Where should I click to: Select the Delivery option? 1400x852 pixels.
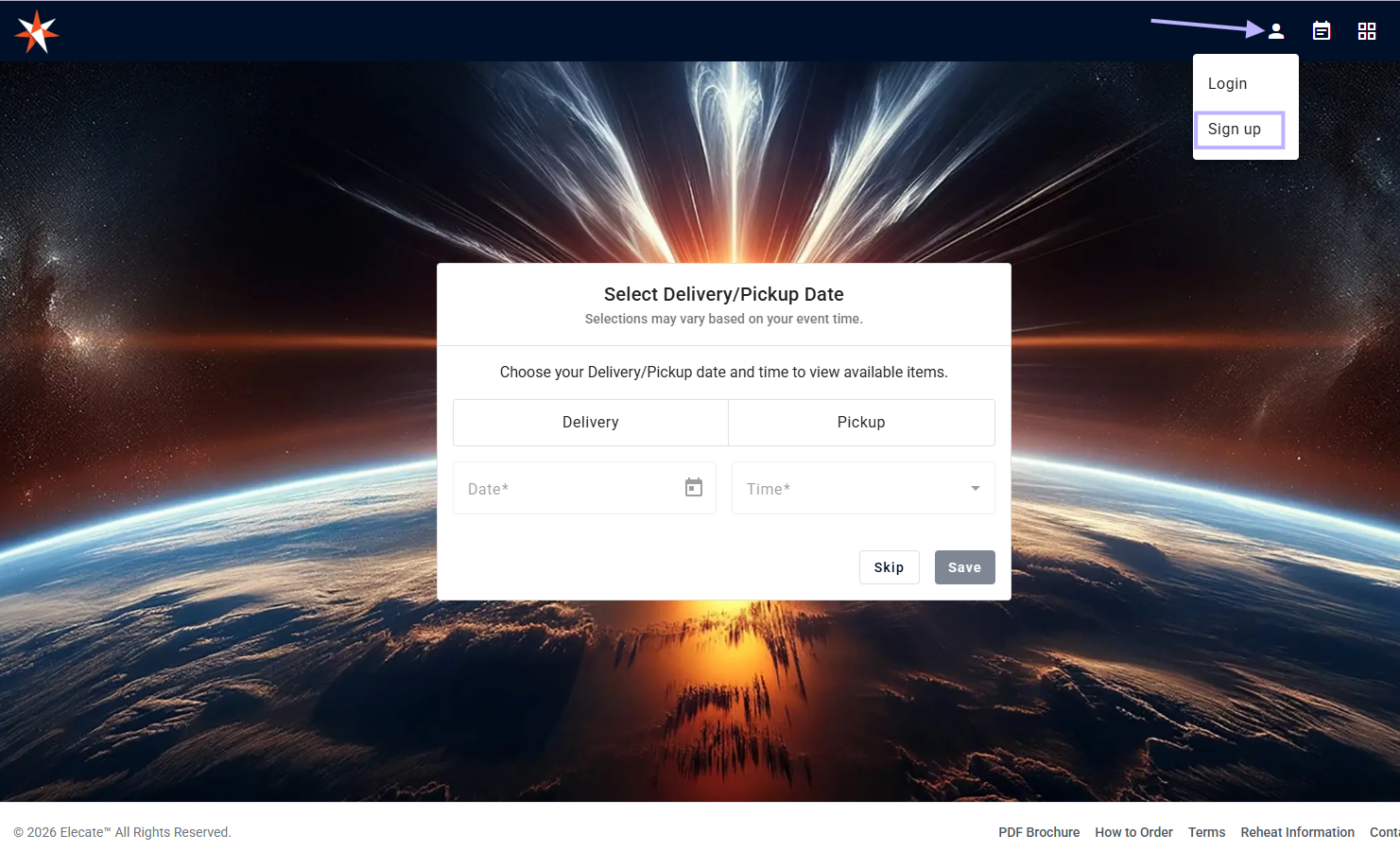click(590, 423)
